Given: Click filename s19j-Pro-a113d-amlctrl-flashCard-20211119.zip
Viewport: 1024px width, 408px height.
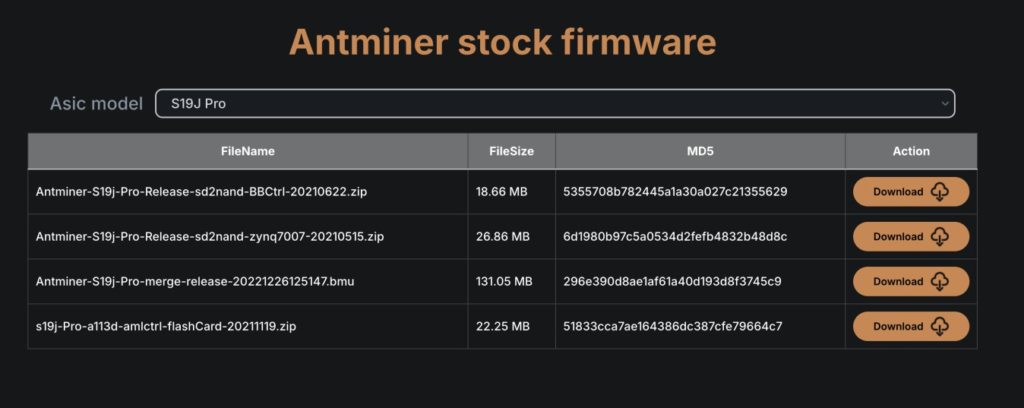Looking at the screenshot, I should click(x=166, y=326).
